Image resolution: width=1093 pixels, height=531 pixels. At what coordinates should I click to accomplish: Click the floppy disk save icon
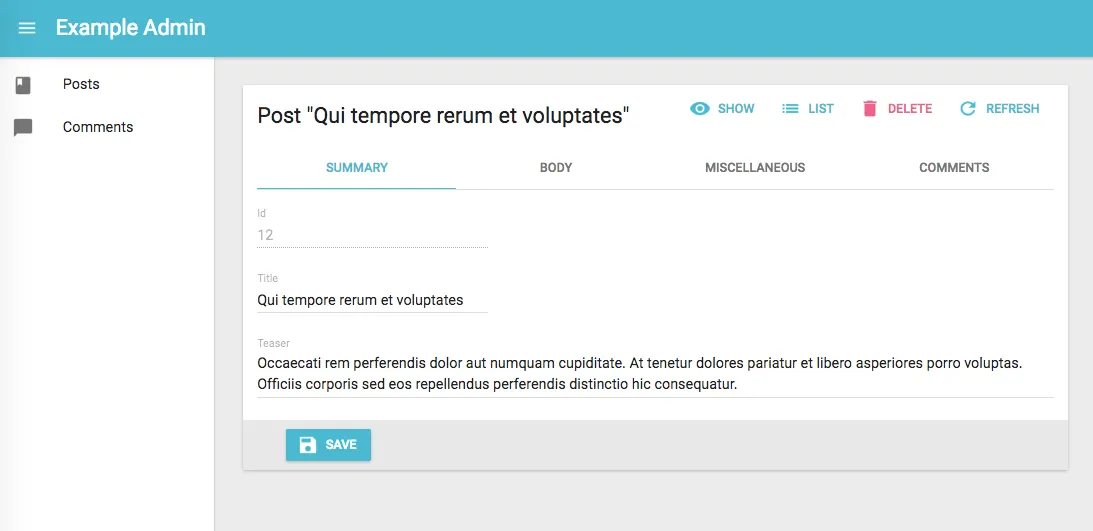click(x=308, y=445)
